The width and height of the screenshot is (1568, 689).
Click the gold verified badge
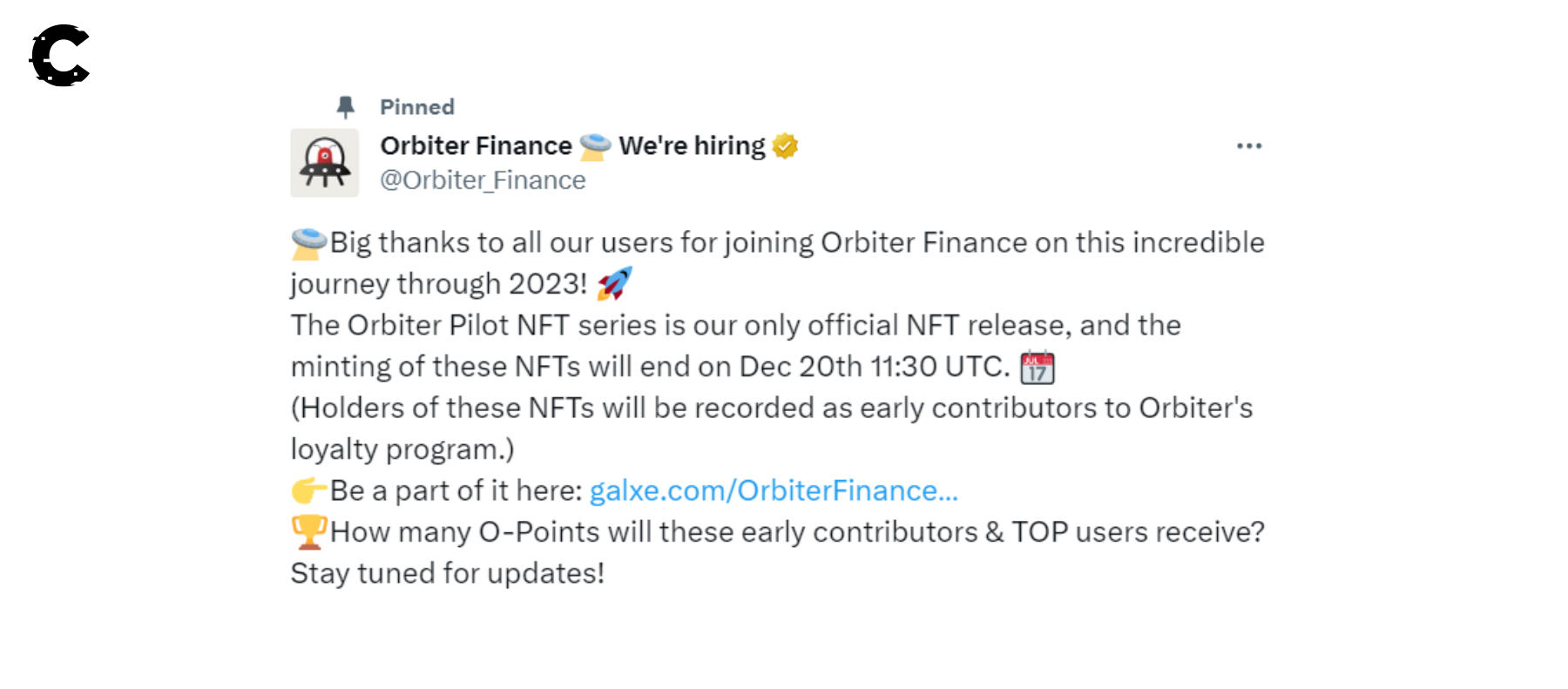[785, 146]
